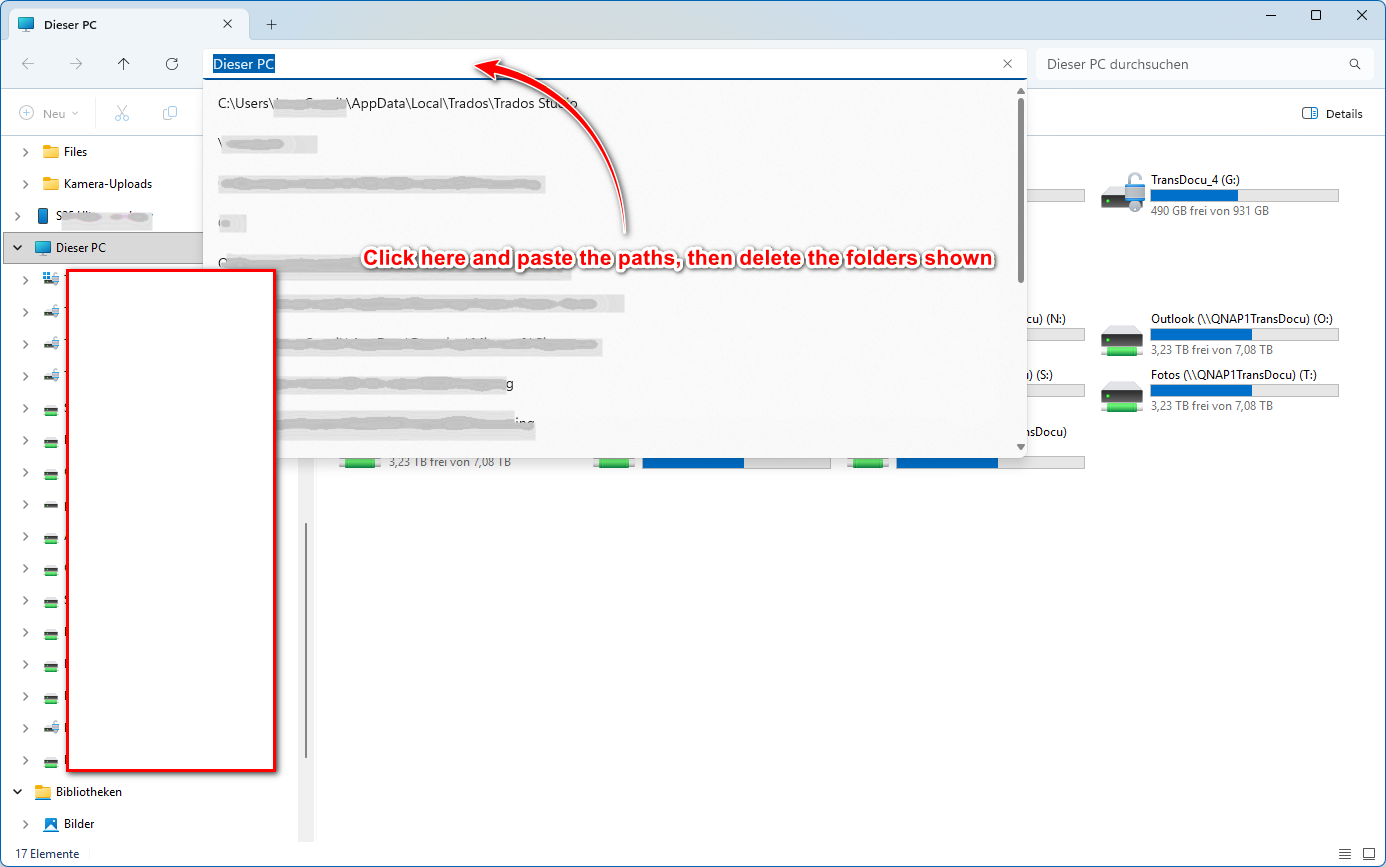Click the Back navigation arrow

pos(28,64)
